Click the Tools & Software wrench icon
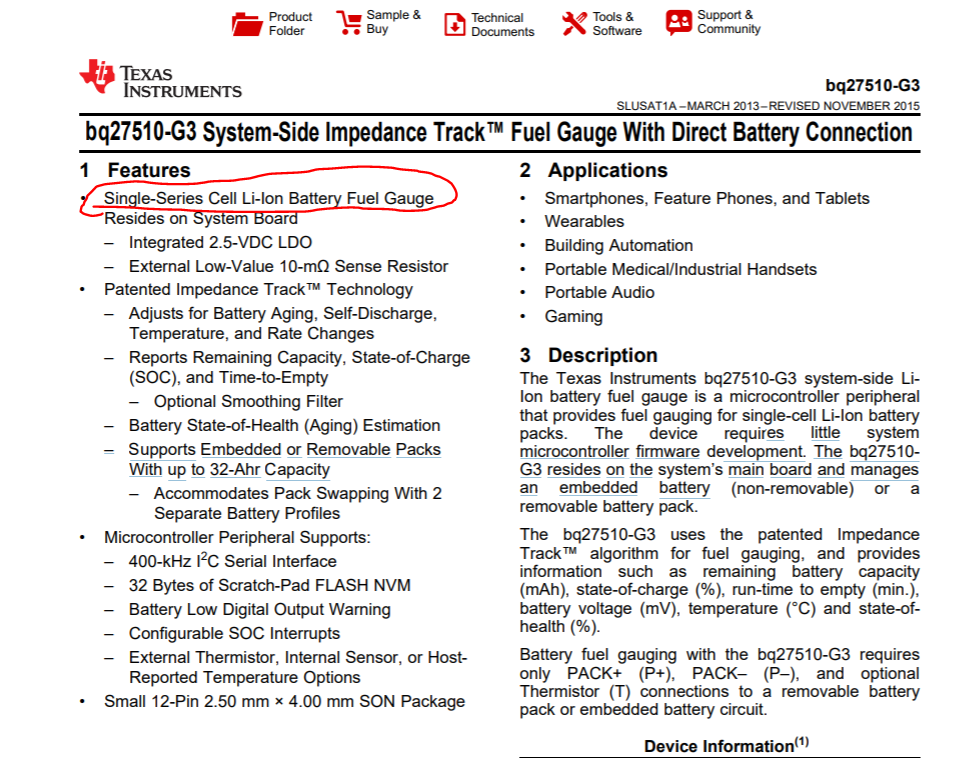Image resolution: width=969 pixels, height=758 pixels. (x=574, y=23)
